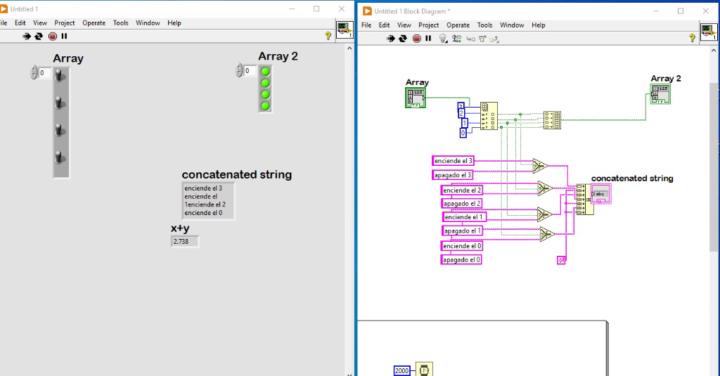Select the Array 2 indicator terminal
This screenshot has width=720, height=376.
pos(660,94)
